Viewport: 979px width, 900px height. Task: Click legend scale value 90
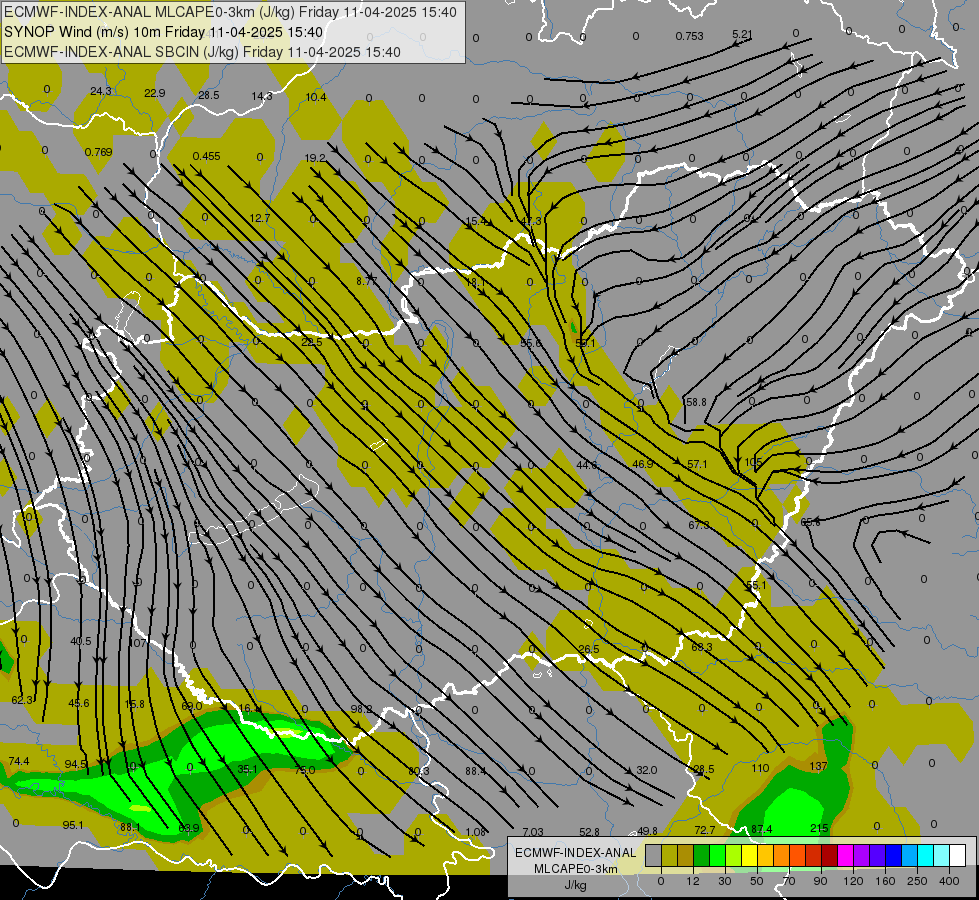coord(820,881)
